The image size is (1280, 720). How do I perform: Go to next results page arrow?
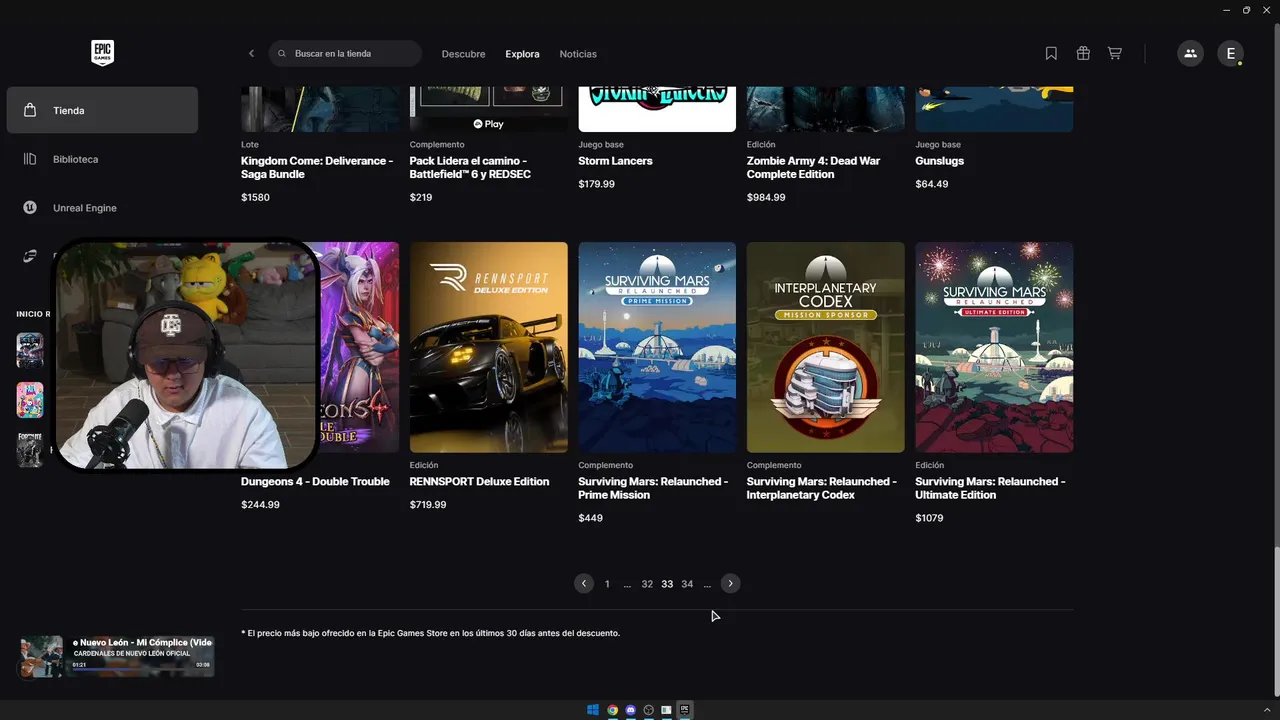pos(731,584)
